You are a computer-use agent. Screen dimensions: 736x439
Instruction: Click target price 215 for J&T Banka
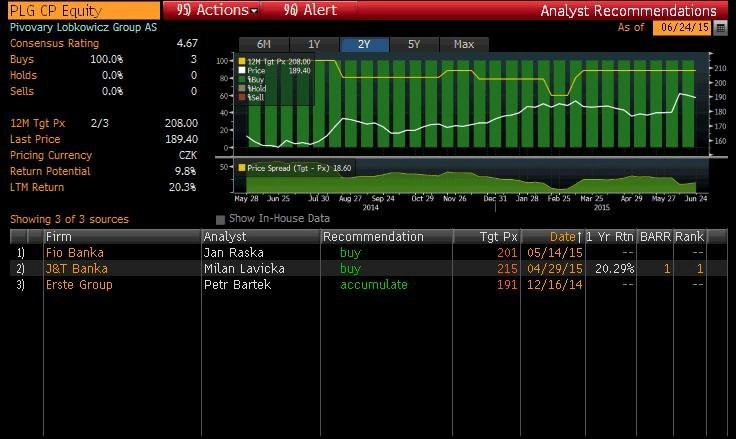click(x=507, y=269)
